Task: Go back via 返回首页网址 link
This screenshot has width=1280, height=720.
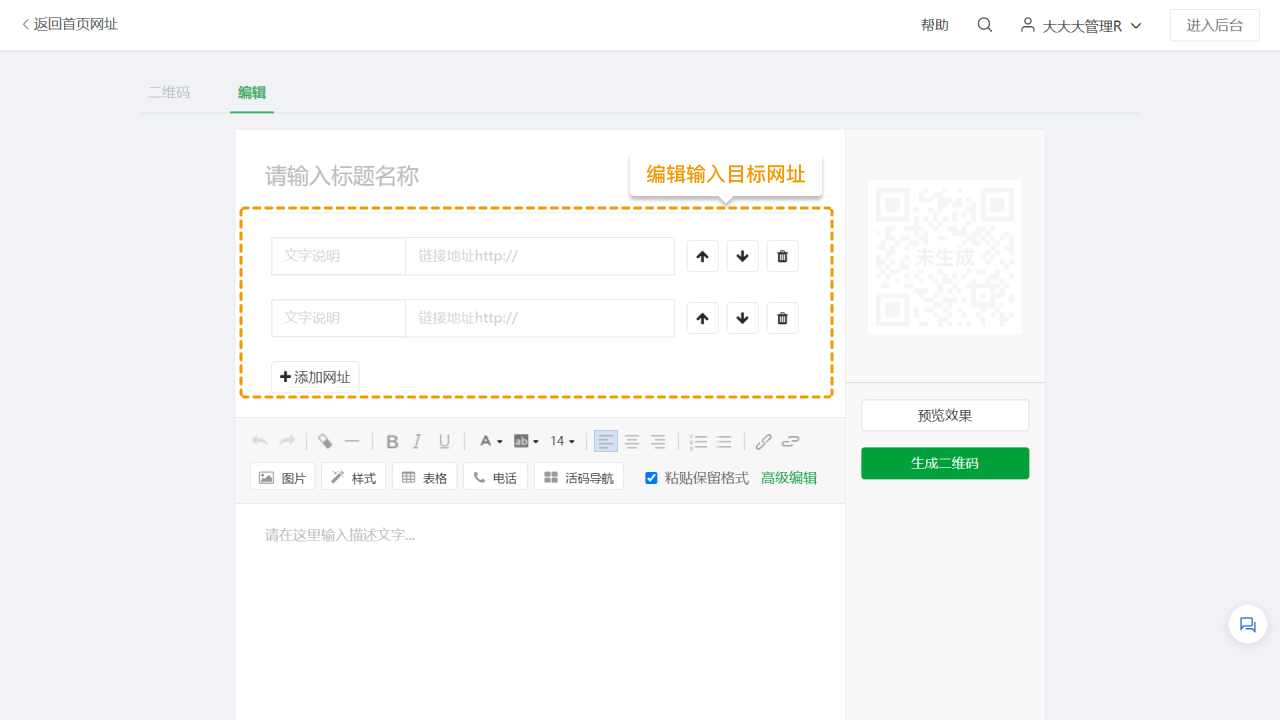Action: 70,24
